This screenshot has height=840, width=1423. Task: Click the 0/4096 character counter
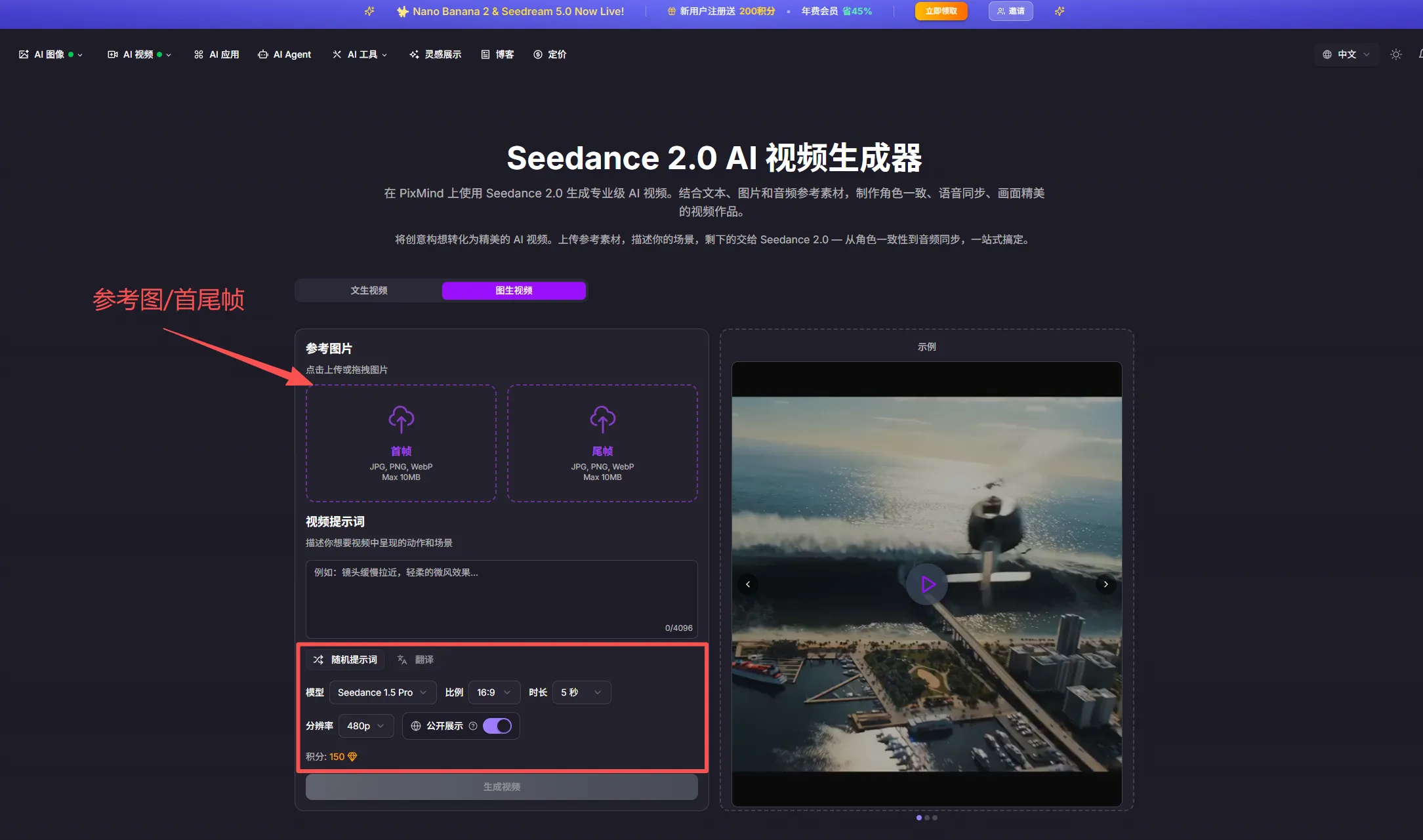click(x=678, y=628)
